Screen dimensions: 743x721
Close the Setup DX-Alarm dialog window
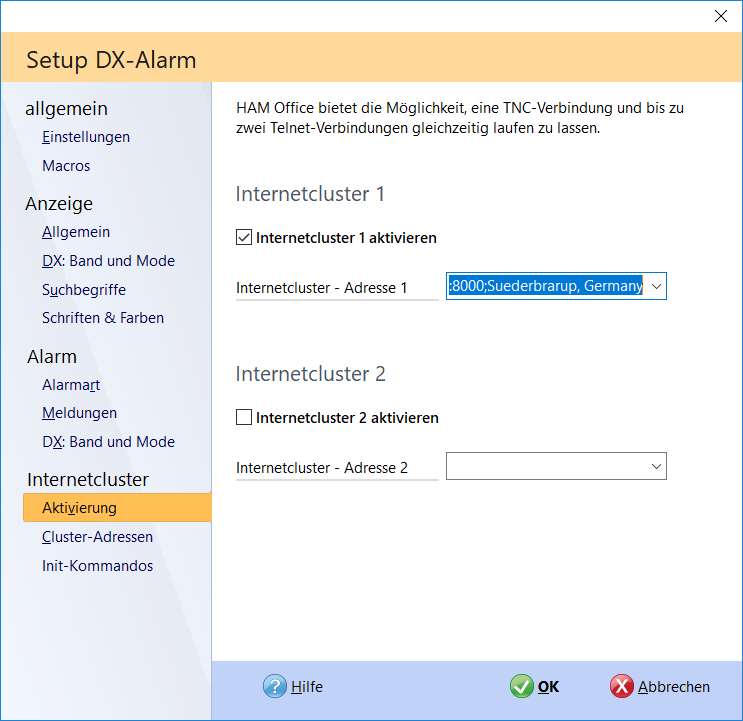coord(721,16)
